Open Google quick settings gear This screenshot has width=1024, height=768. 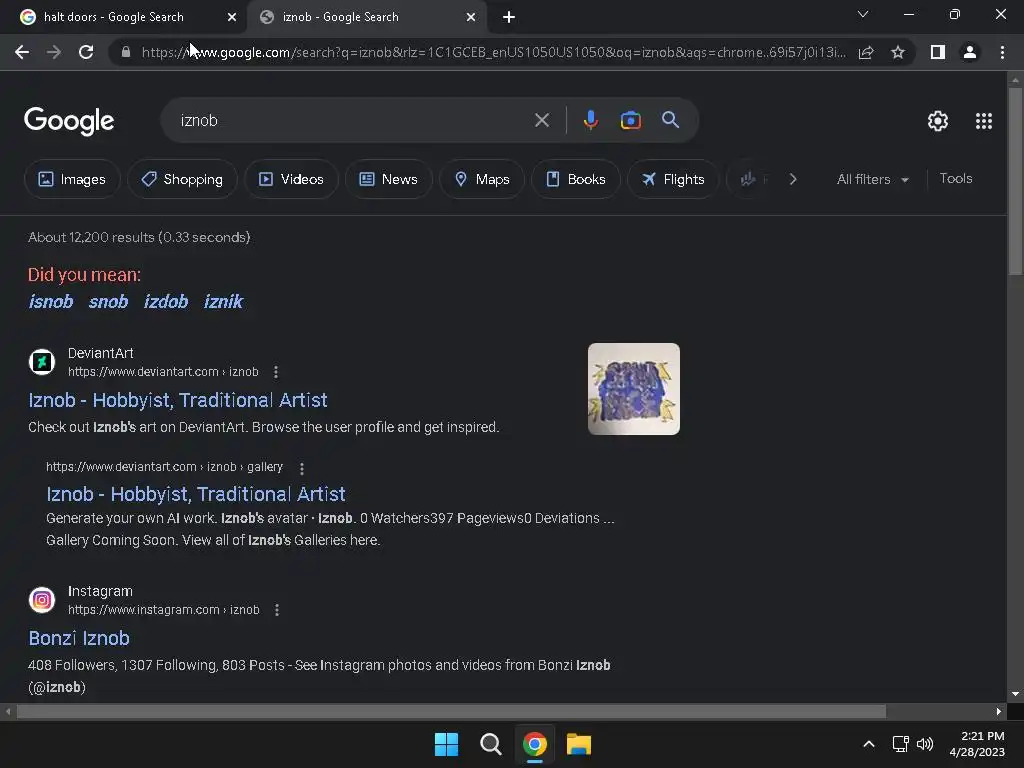pos(938,121)
